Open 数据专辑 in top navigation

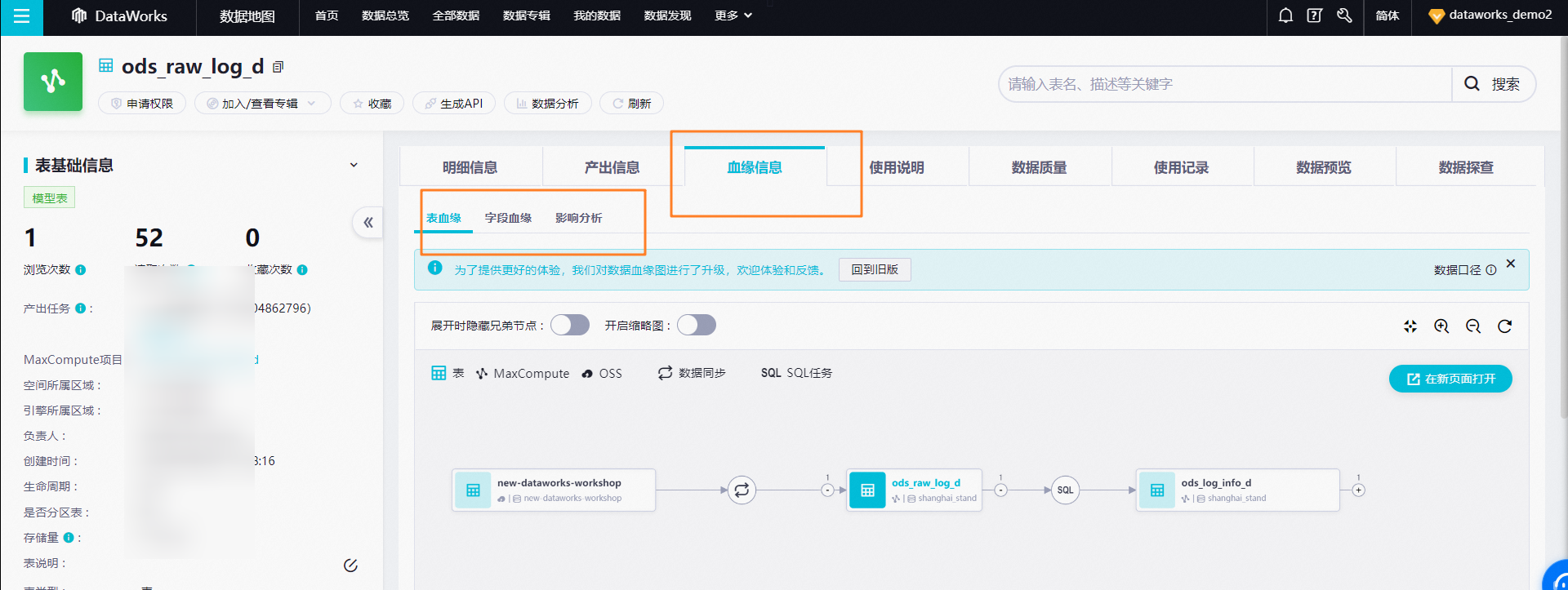tap(527, 16)
